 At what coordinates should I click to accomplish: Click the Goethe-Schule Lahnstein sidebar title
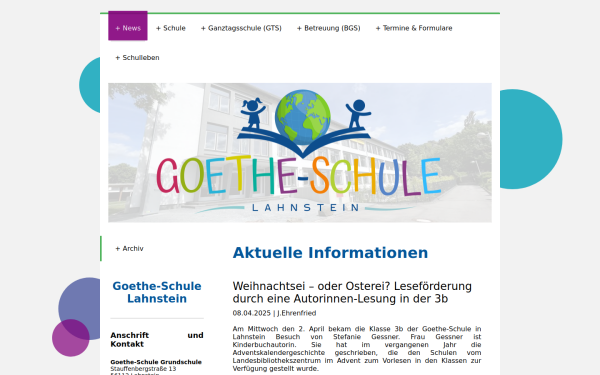click(x=157, y=292)
